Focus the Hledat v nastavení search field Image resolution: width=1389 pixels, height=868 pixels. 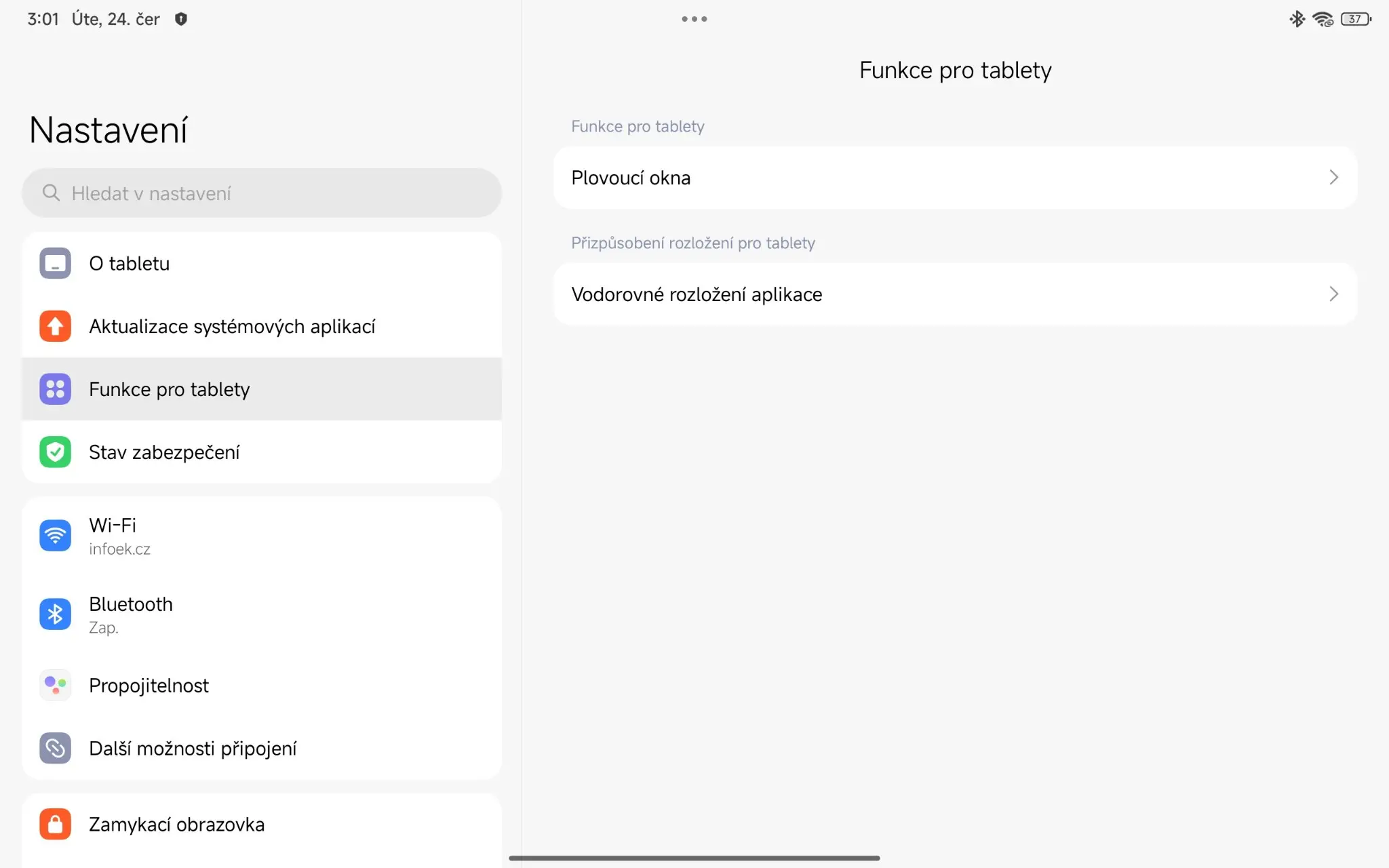point(262,193)
